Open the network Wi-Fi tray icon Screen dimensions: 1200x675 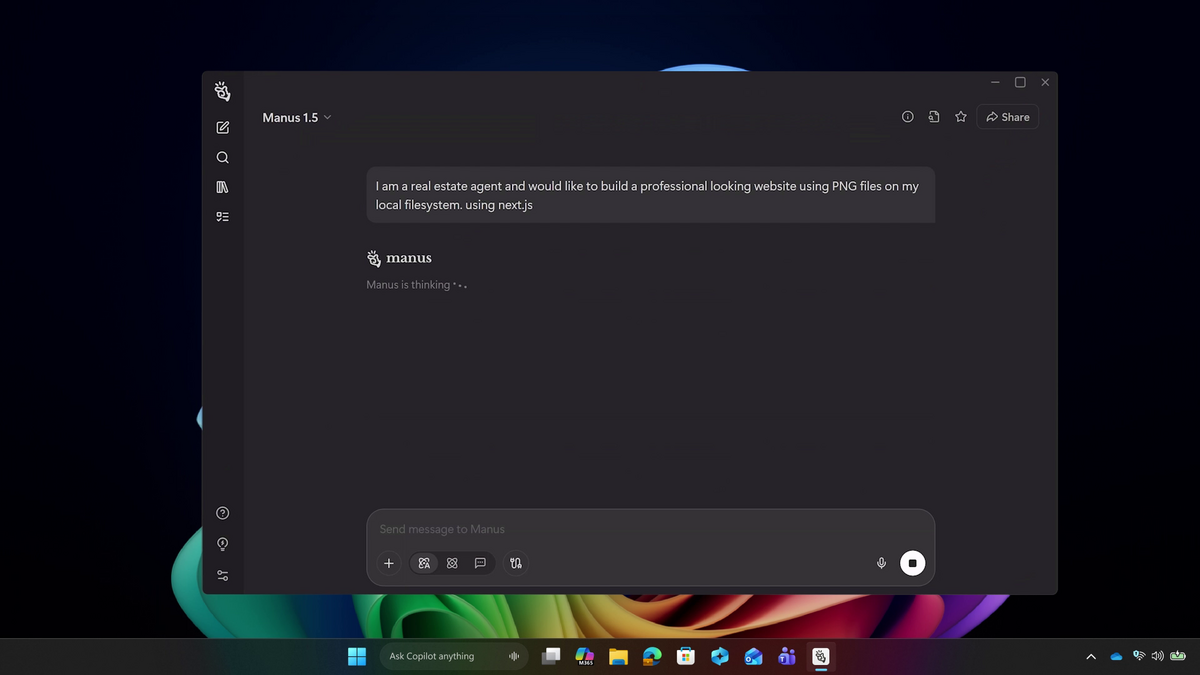1139,656
